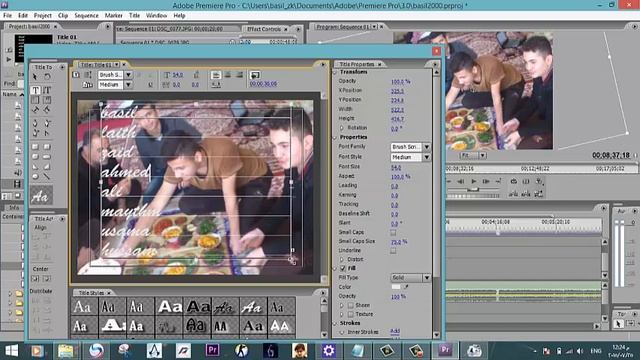Align title text left
This screenshot has height=360, width=640.
click(216, 75)
